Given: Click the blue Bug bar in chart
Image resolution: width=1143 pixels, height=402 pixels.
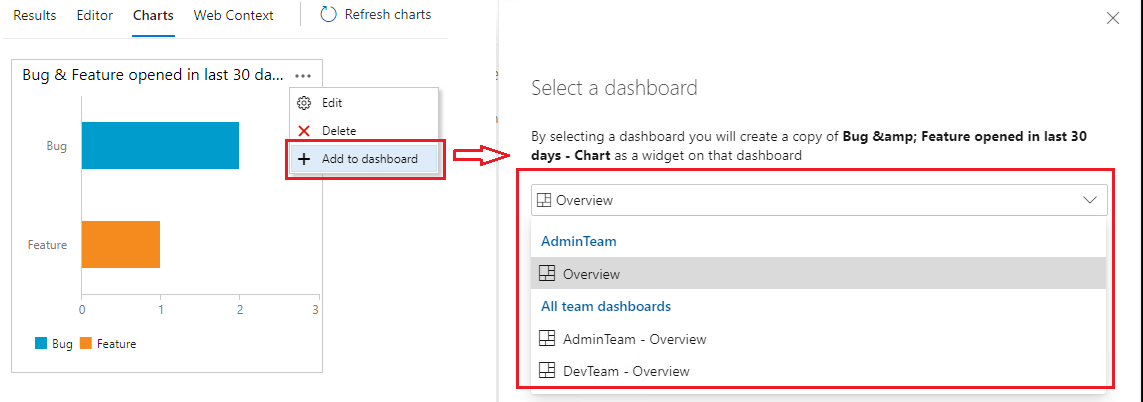Looking at the screenshot, I should [160, 145].
